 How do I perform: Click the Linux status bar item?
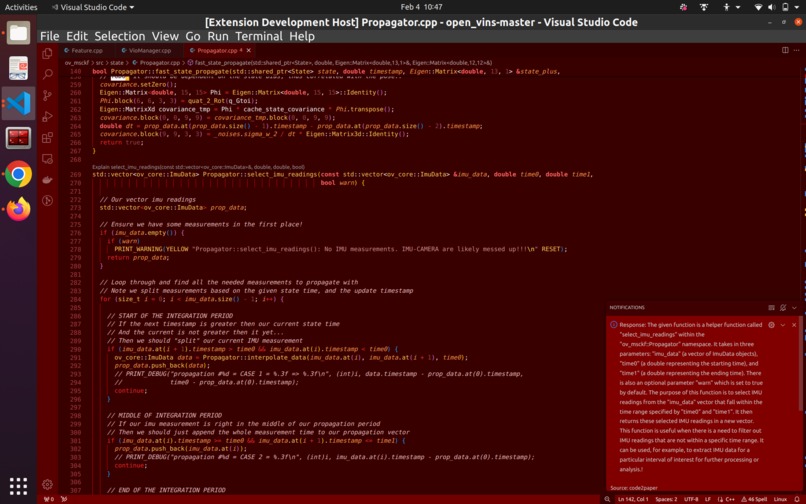pyautogui.click(x=780, y=499)
